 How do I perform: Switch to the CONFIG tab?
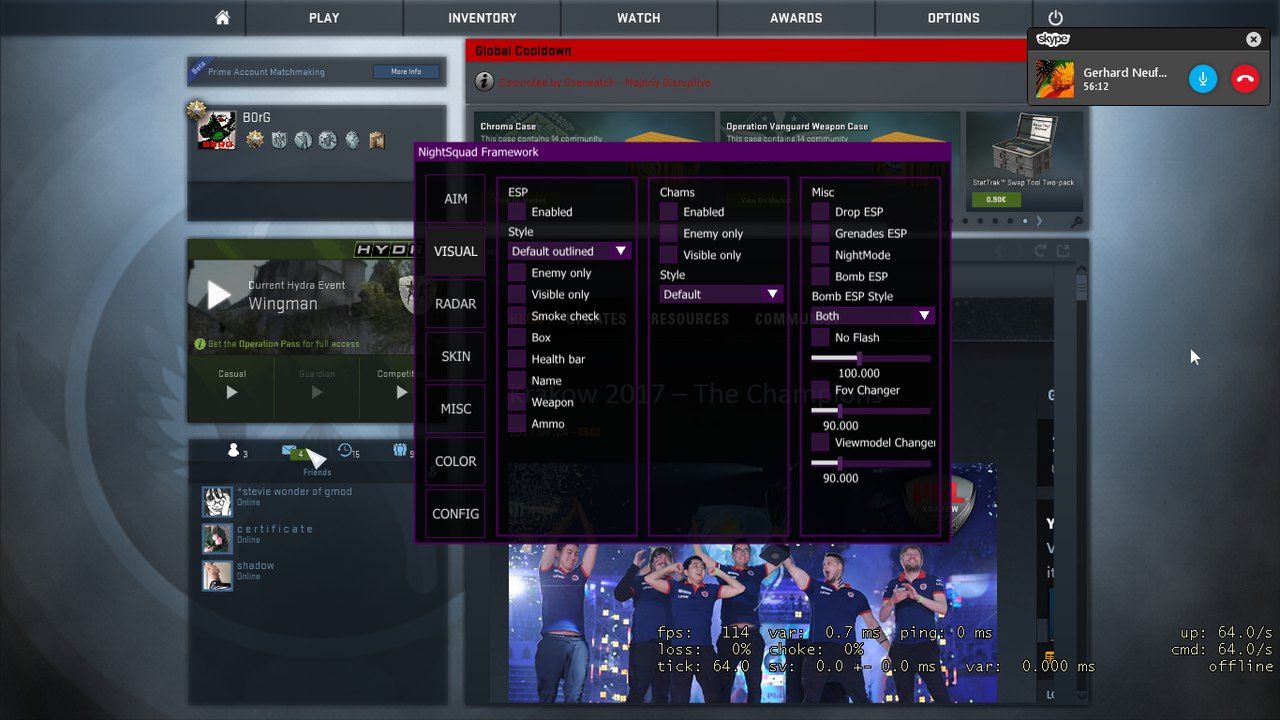tap(455, 514)
